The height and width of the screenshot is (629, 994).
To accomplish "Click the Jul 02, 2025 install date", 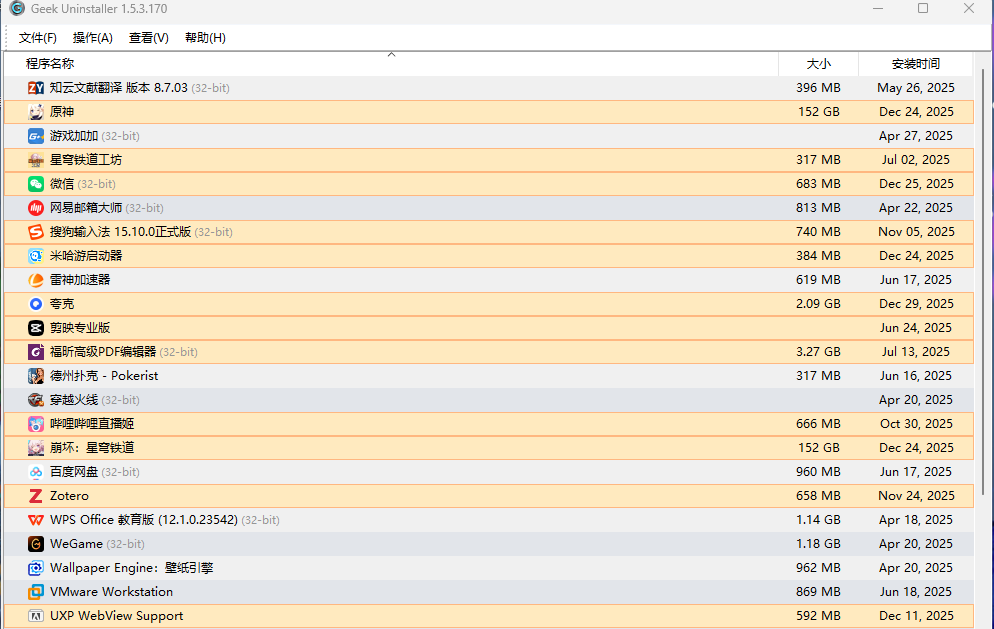I will [916, 160].
